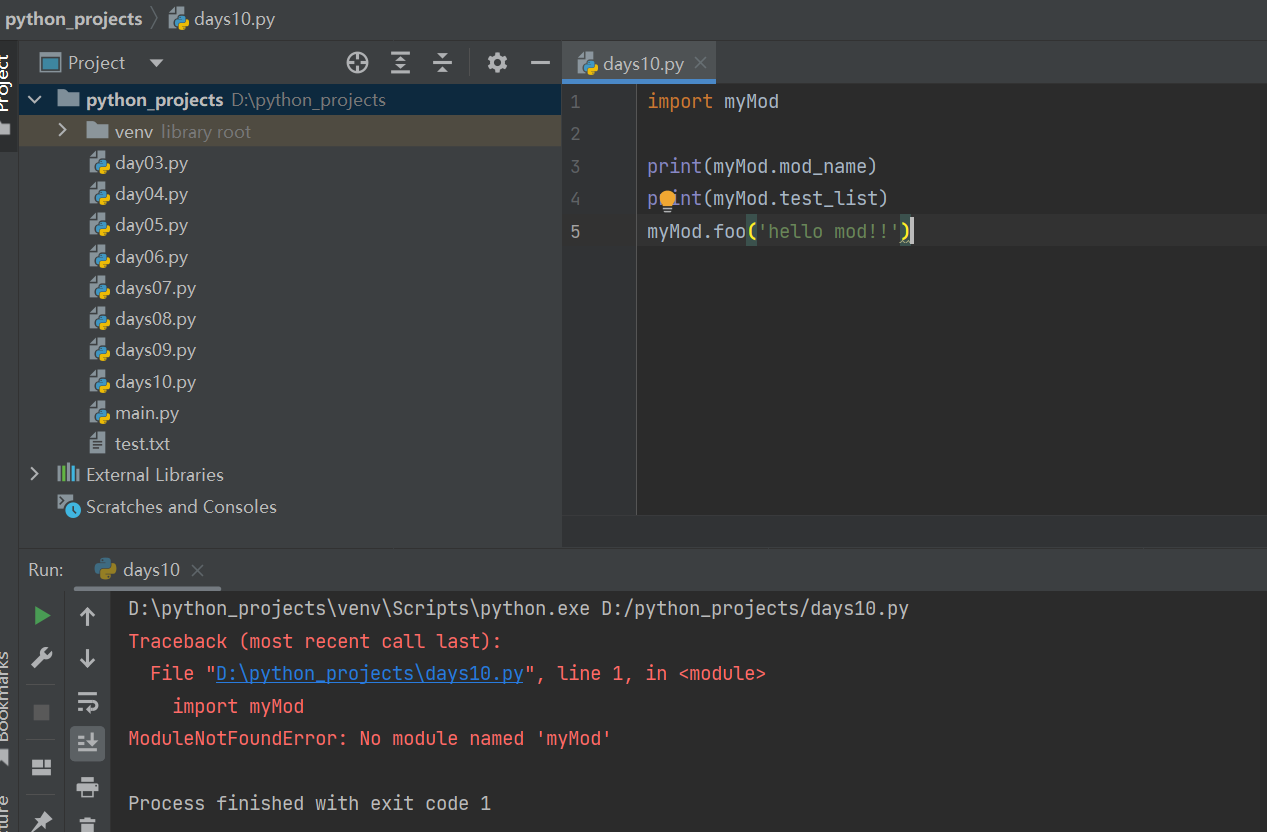The image size is (1267, 832).
Task: Click the Down the Stack Trace arrow
Action: coord(87,658)
